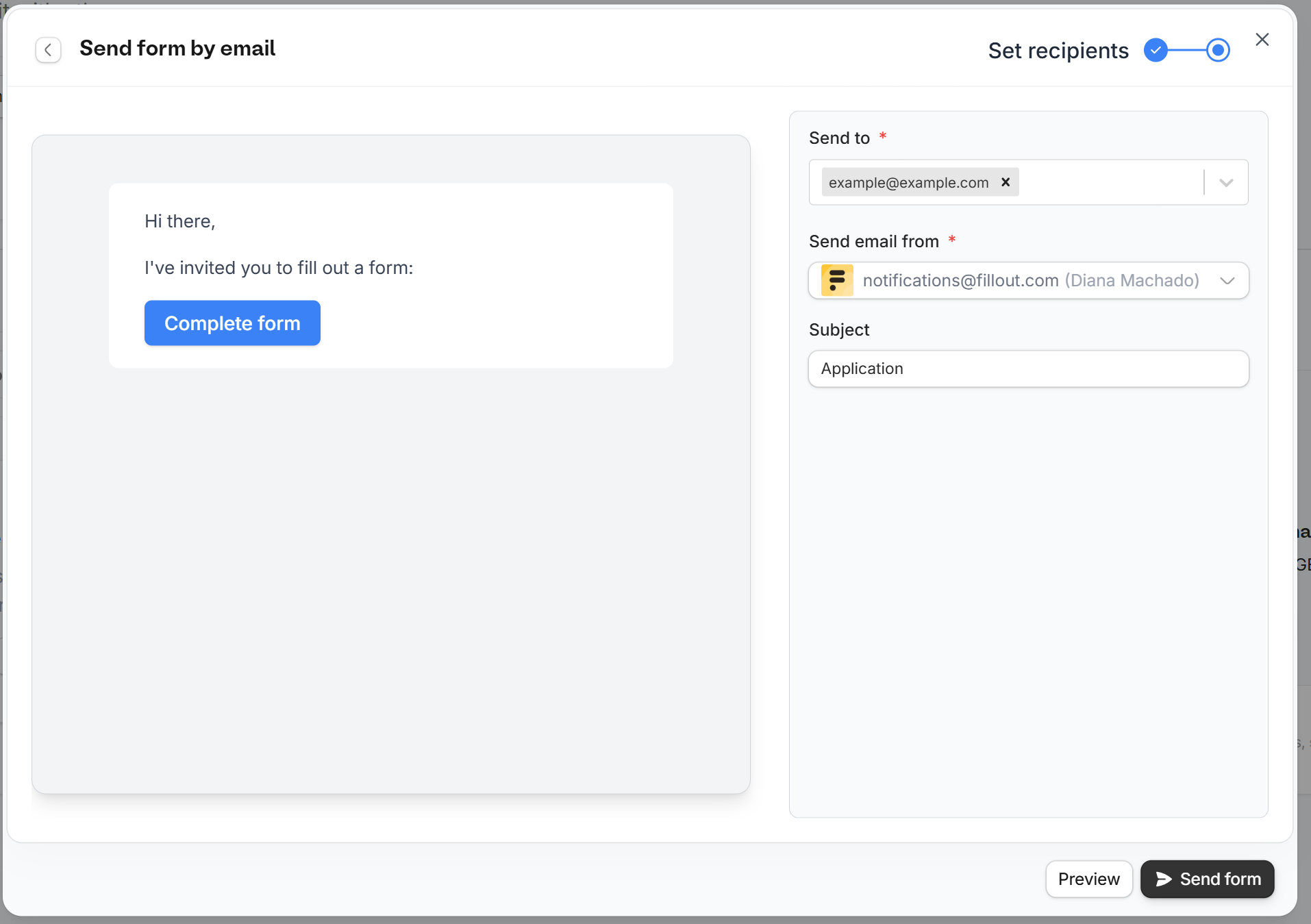The height and width of the screenshot is (924, 1311).
Task: Click the completed first step checkmark indicator
Action: tap(1156, 50)
